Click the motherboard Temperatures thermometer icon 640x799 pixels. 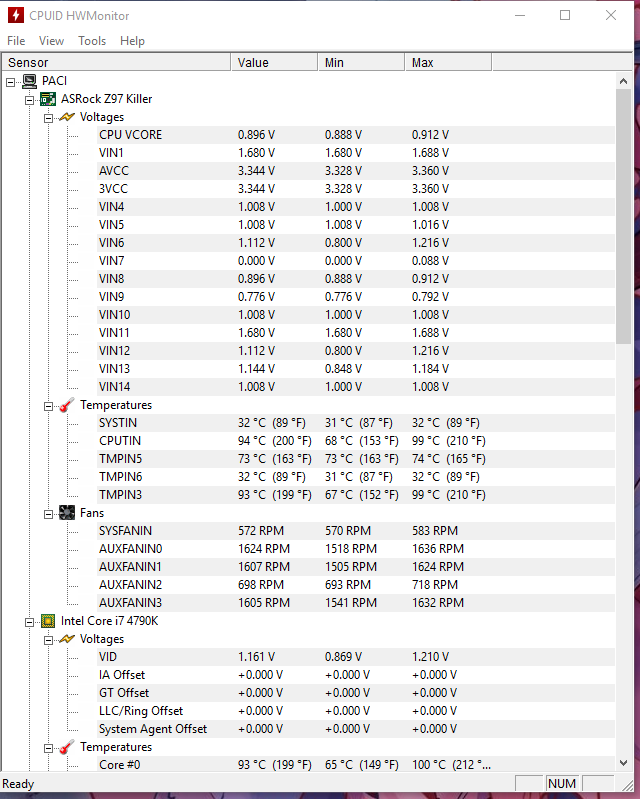click(67, 405)
